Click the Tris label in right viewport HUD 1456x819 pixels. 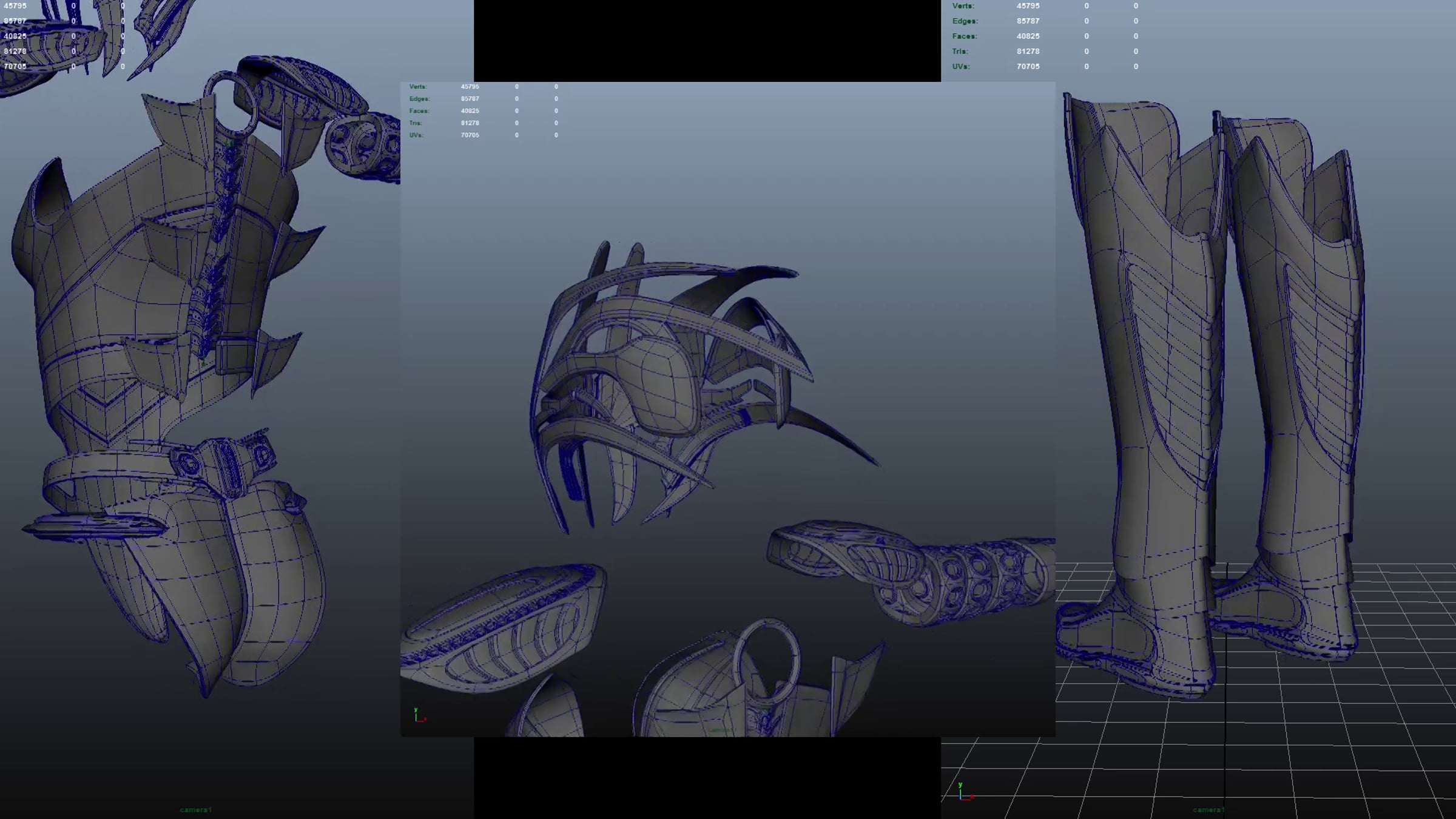pyautogui.click(x=960, y=52)
